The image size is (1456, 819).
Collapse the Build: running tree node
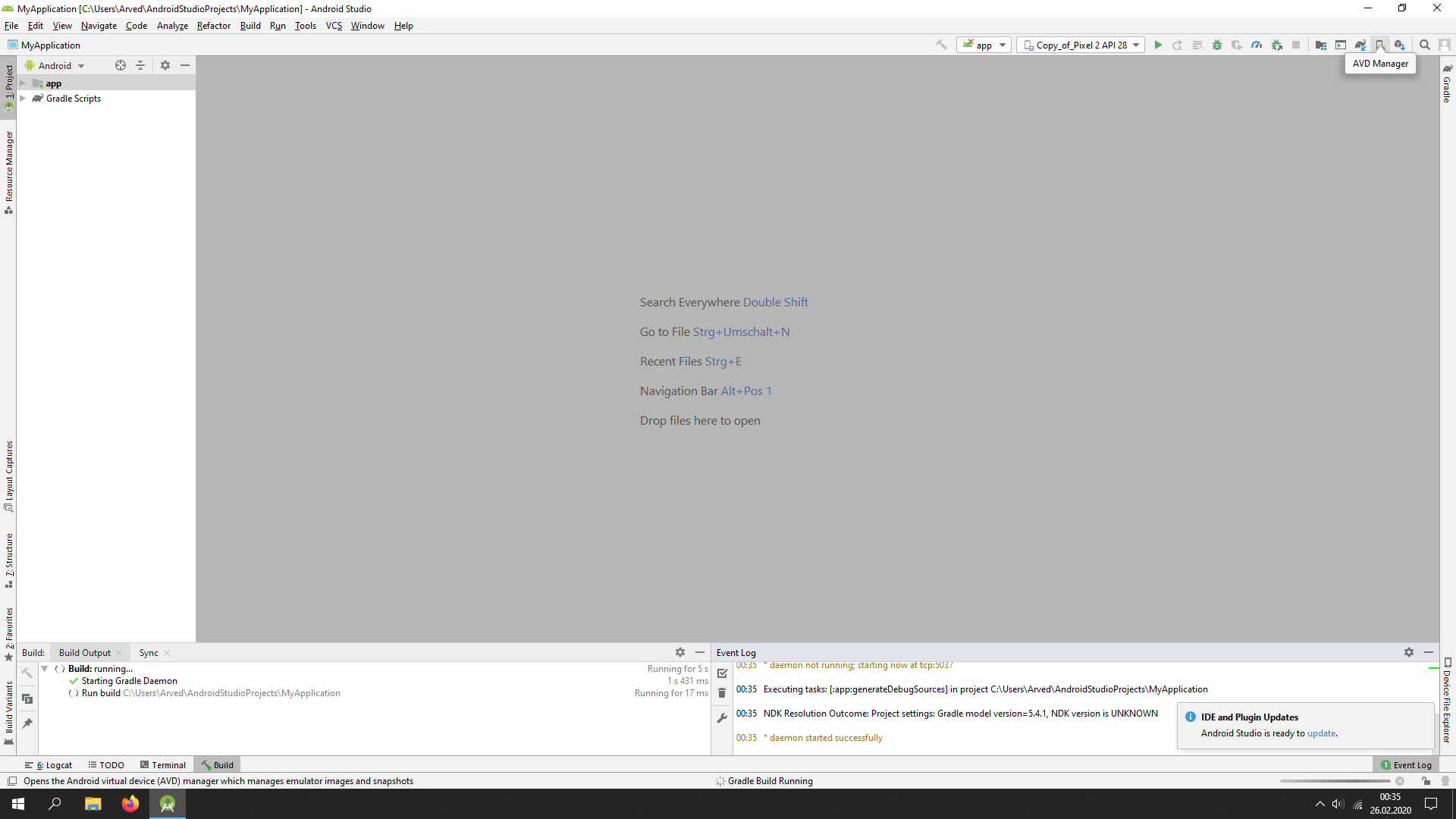tap(44, 669)
